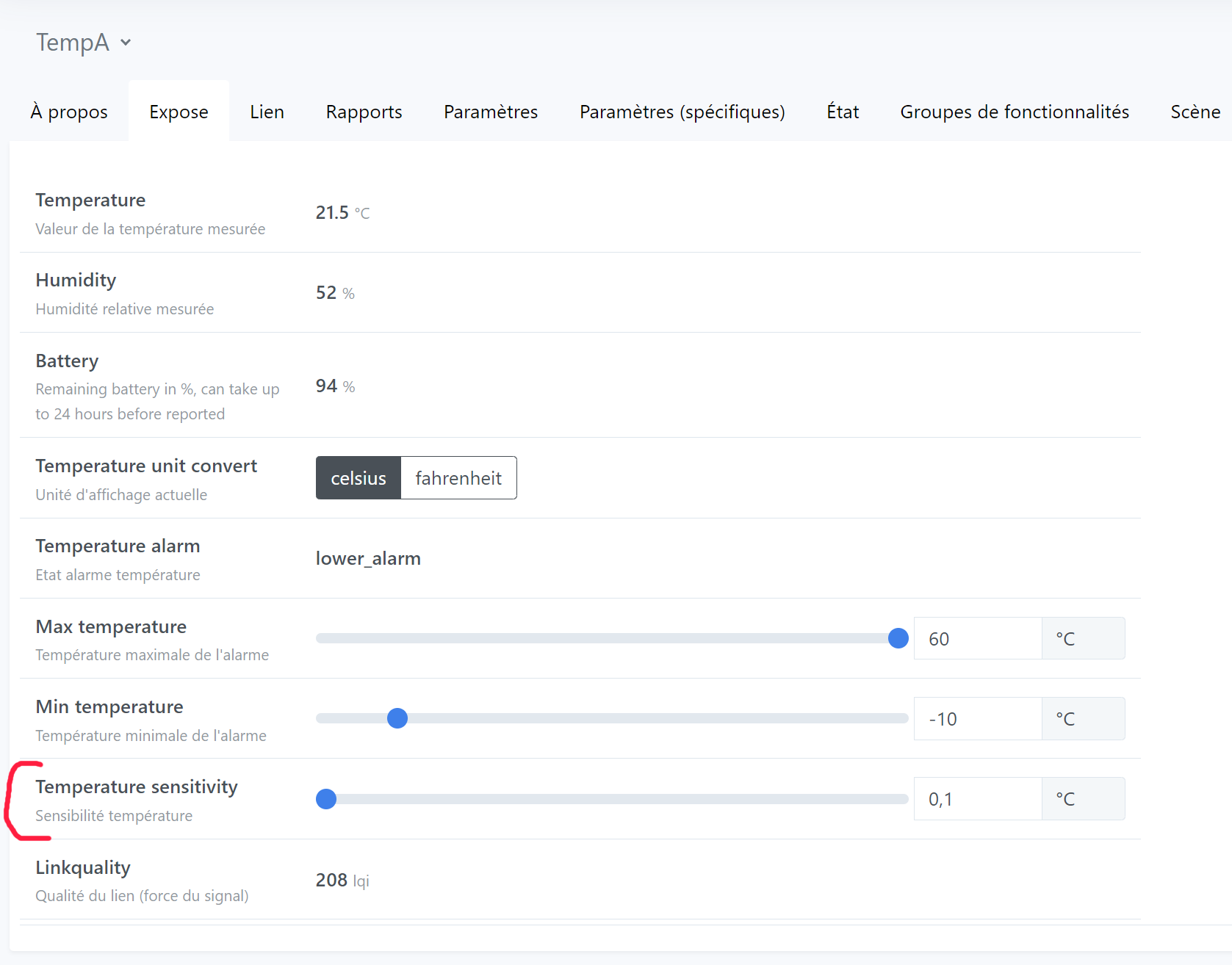The width and height of the screenshot is (1232, 965).
Task: Switch unit to fahrenheit
Action: (458, 478)
